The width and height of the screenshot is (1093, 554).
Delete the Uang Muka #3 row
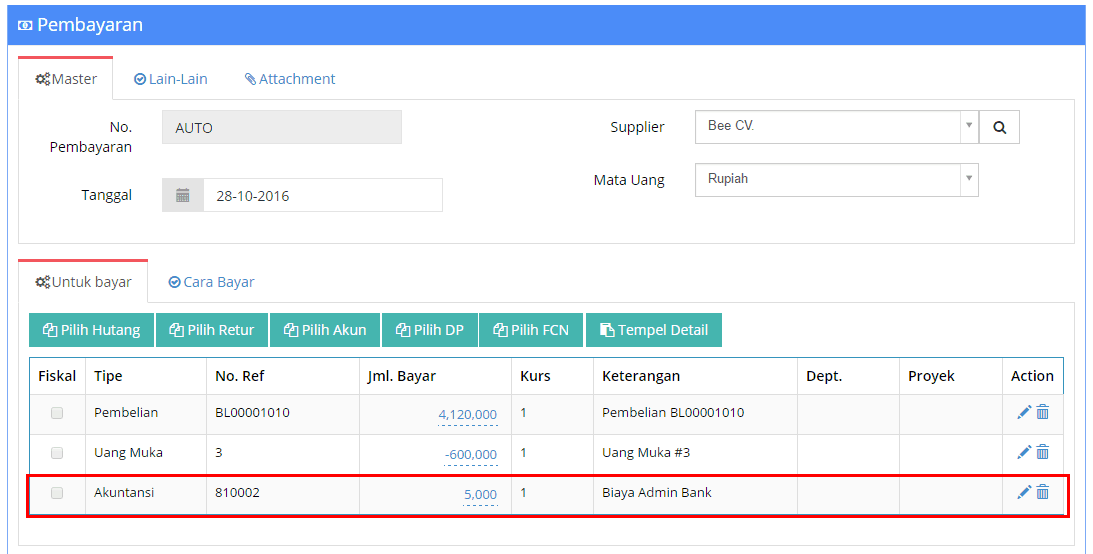(1043, 453)
